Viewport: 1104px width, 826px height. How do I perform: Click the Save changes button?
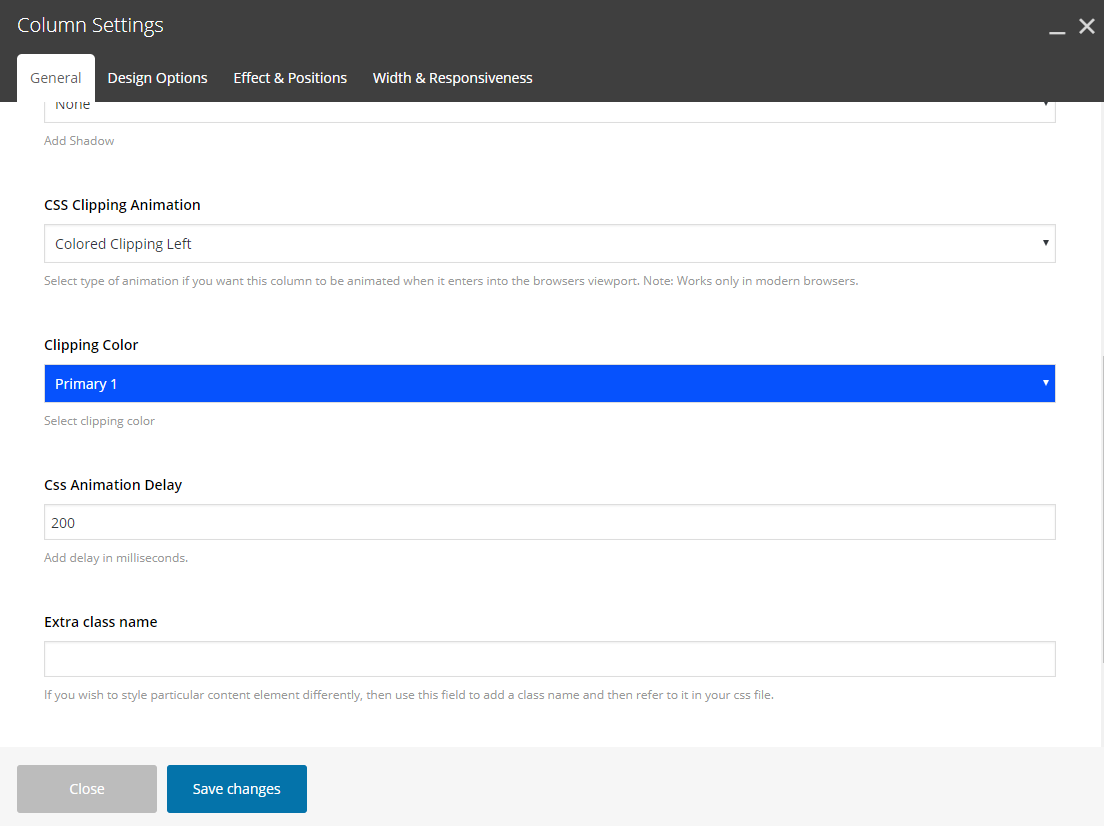click(237, 789)
